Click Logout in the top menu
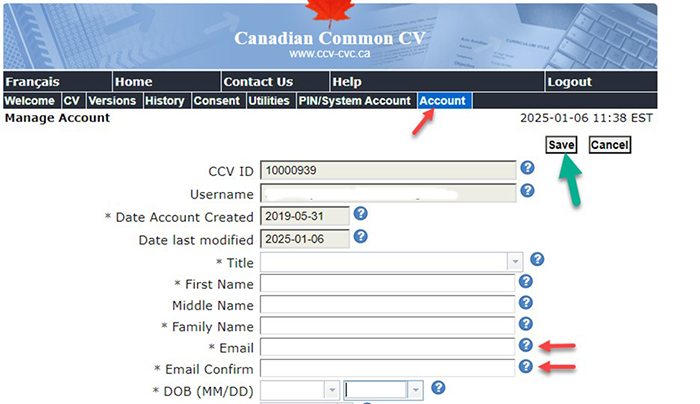This screenshot has height=404, width=700. click(569, 82)
